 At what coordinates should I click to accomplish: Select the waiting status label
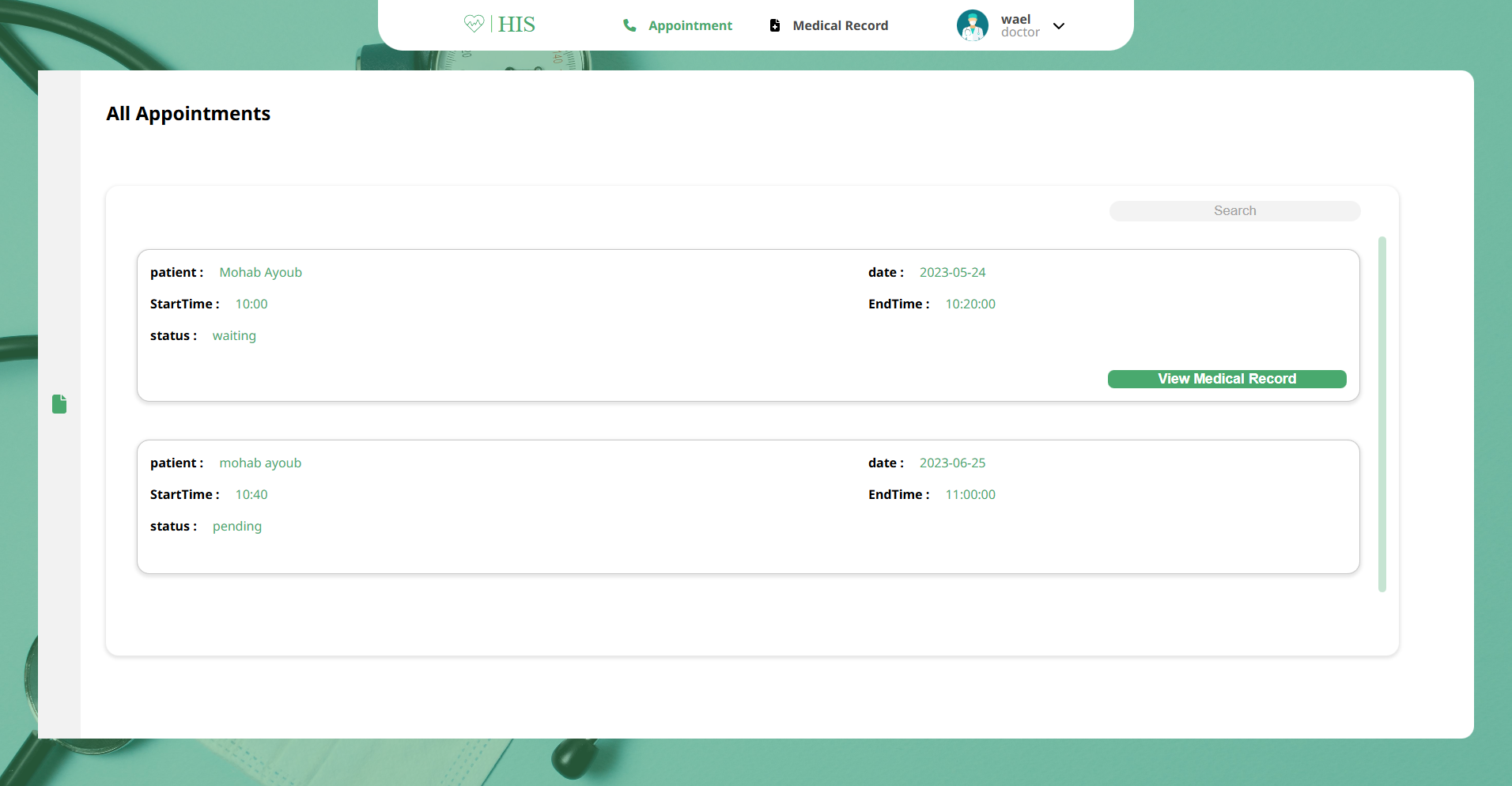[x=234, y=335]
